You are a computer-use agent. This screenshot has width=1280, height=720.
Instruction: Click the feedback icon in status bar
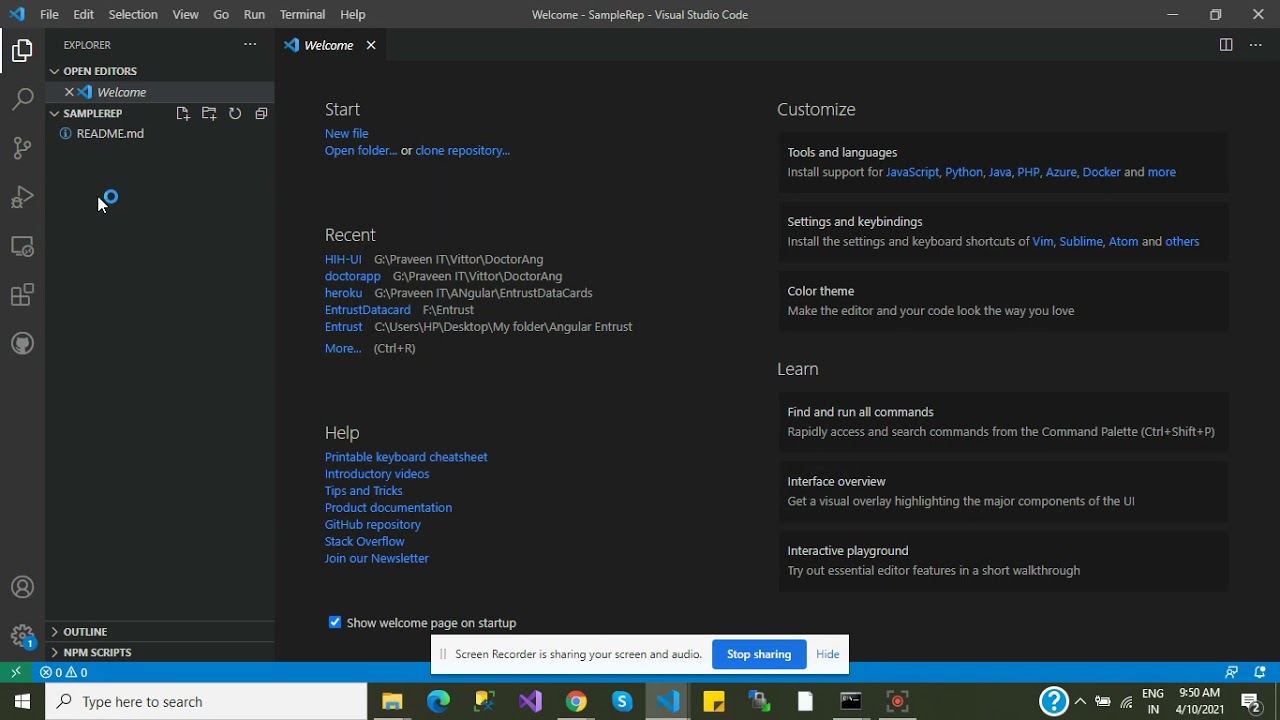click(x=1231, y=673)
